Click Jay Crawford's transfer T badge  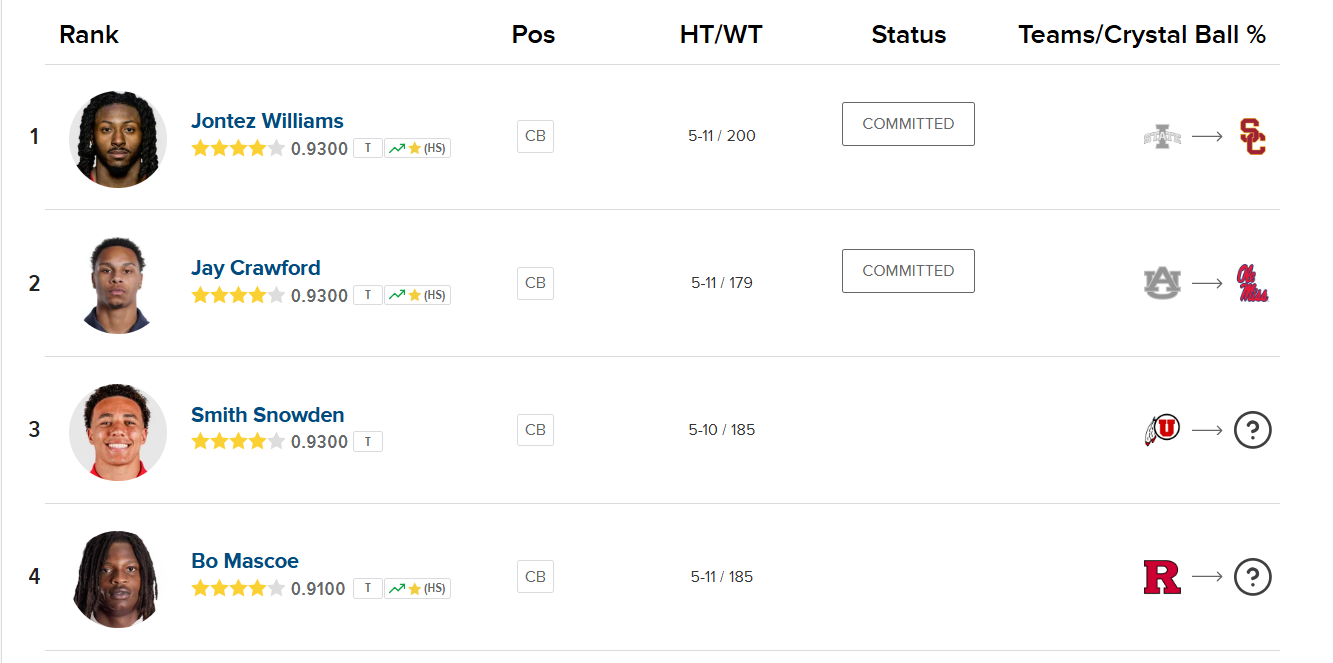tap(368, 295)
